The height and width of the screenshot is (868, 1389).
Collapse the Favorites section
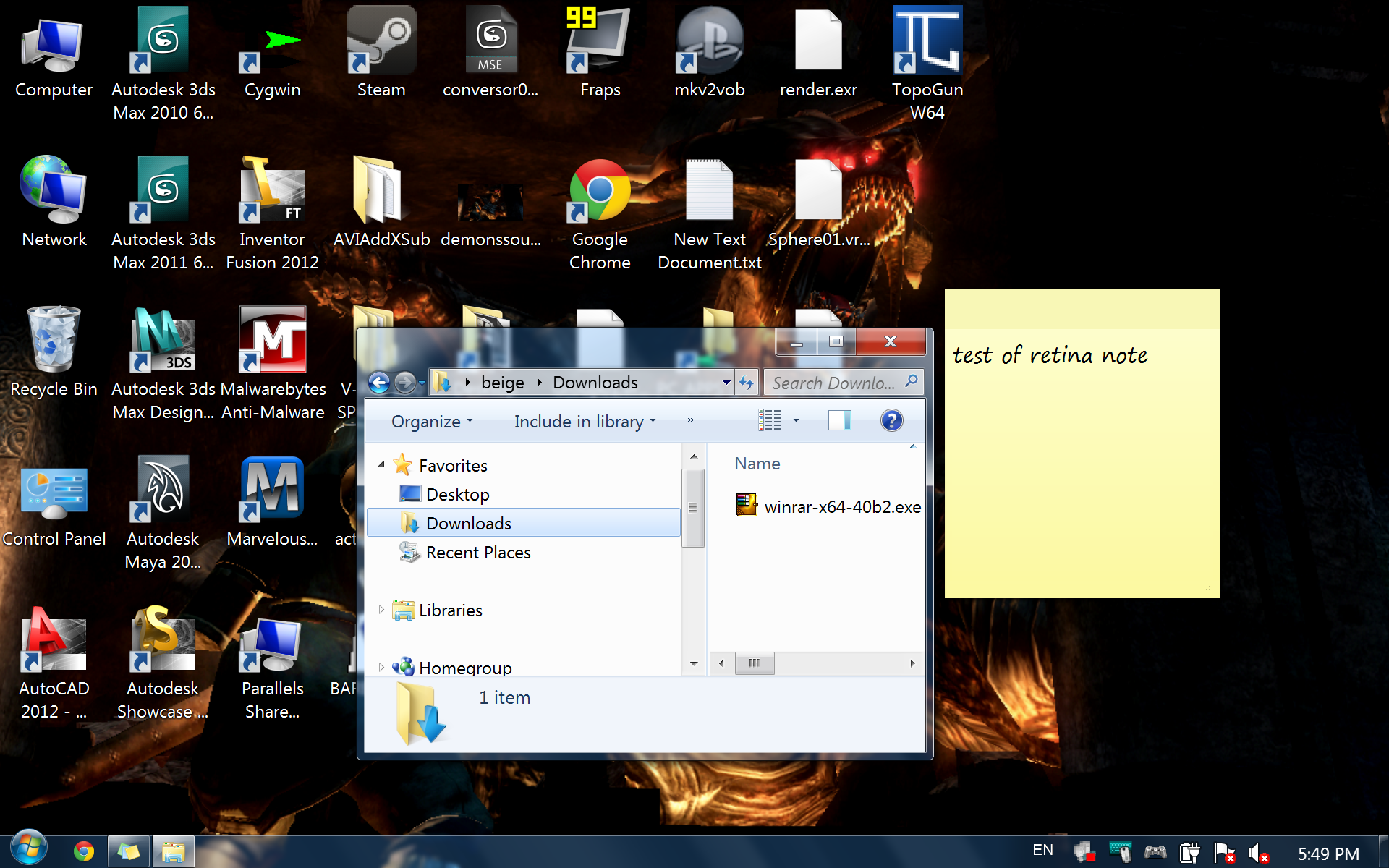pos(382,465)
